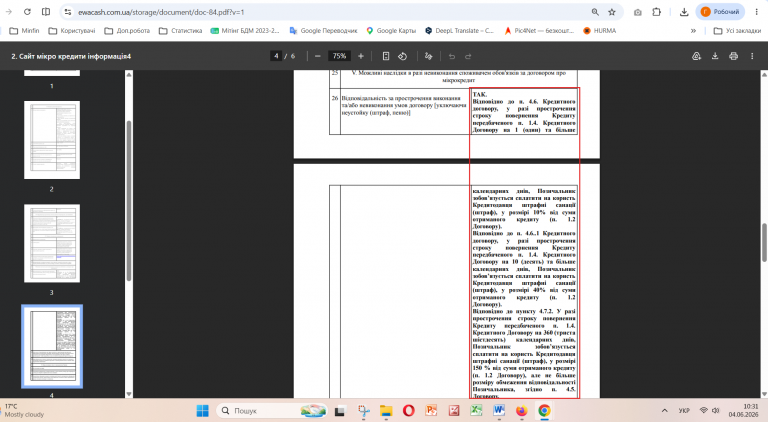Screen dimensions: 768x422
Task: Print the PDF document
Action: coord(733,56)
